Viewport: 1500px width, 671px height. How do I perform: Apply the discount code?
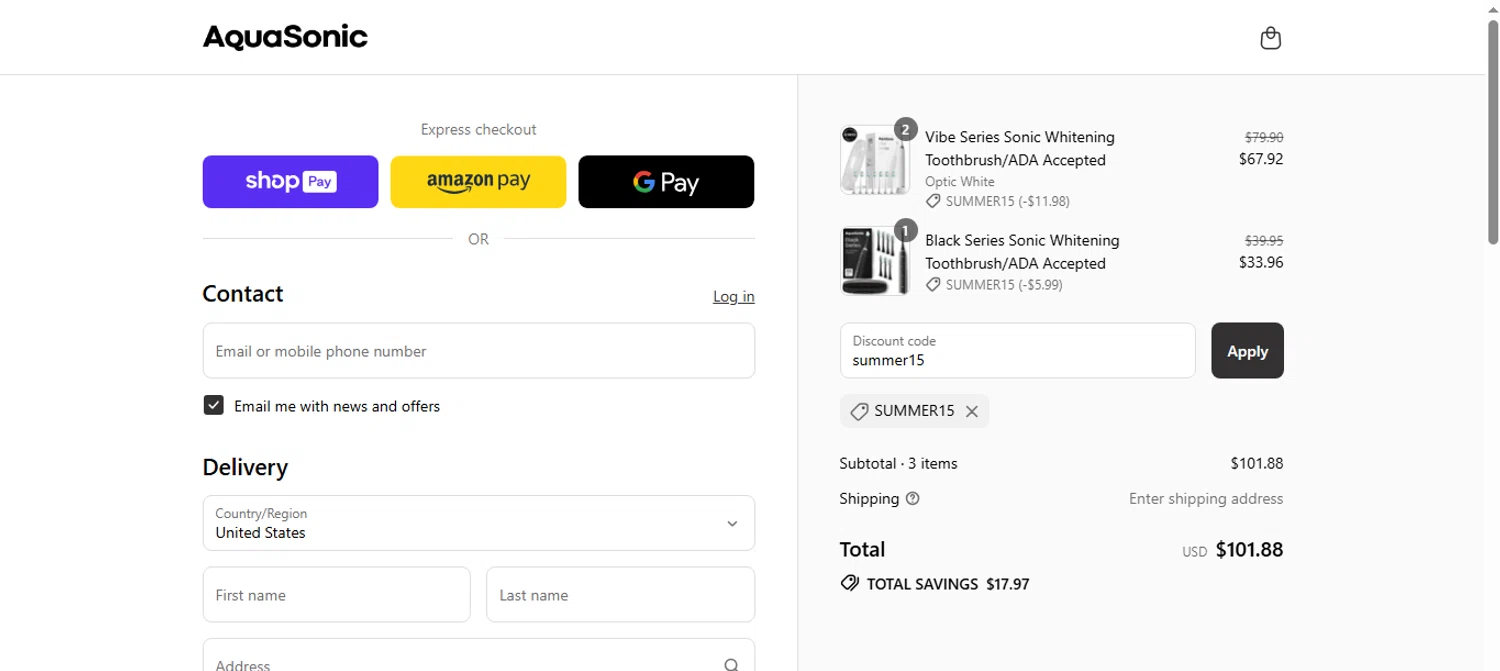click(x=1247, y=351)
